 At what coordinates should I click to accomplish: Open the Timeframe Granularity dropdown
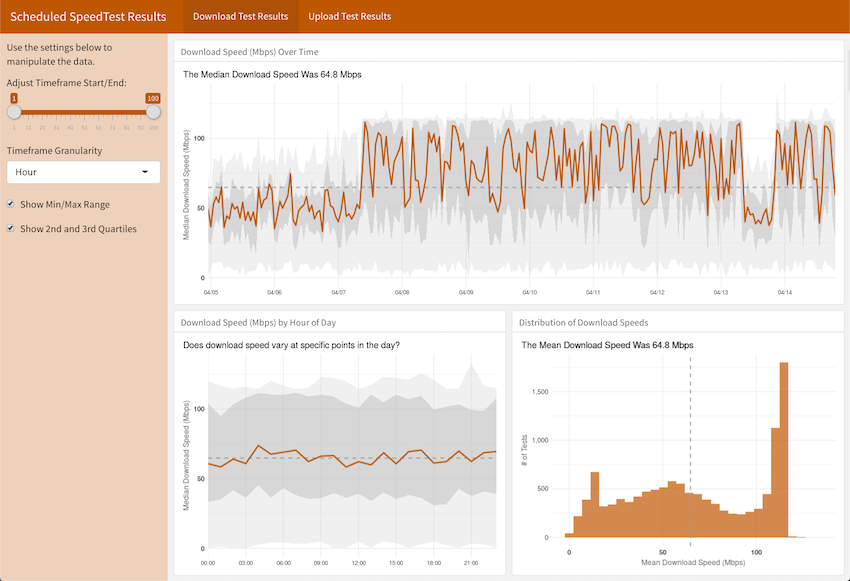coord(83,172)
